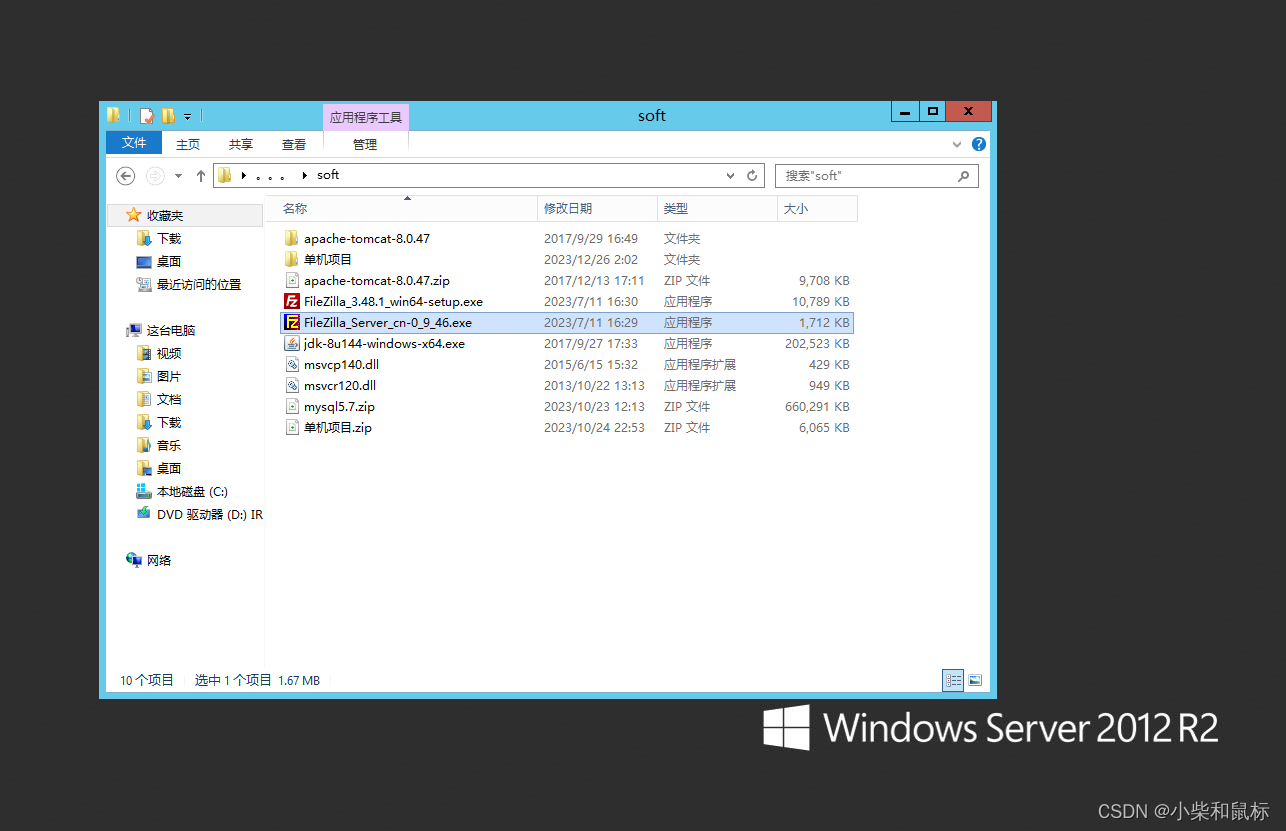
Task: Click the 这台电脑 computer icon
Action: 134,331
